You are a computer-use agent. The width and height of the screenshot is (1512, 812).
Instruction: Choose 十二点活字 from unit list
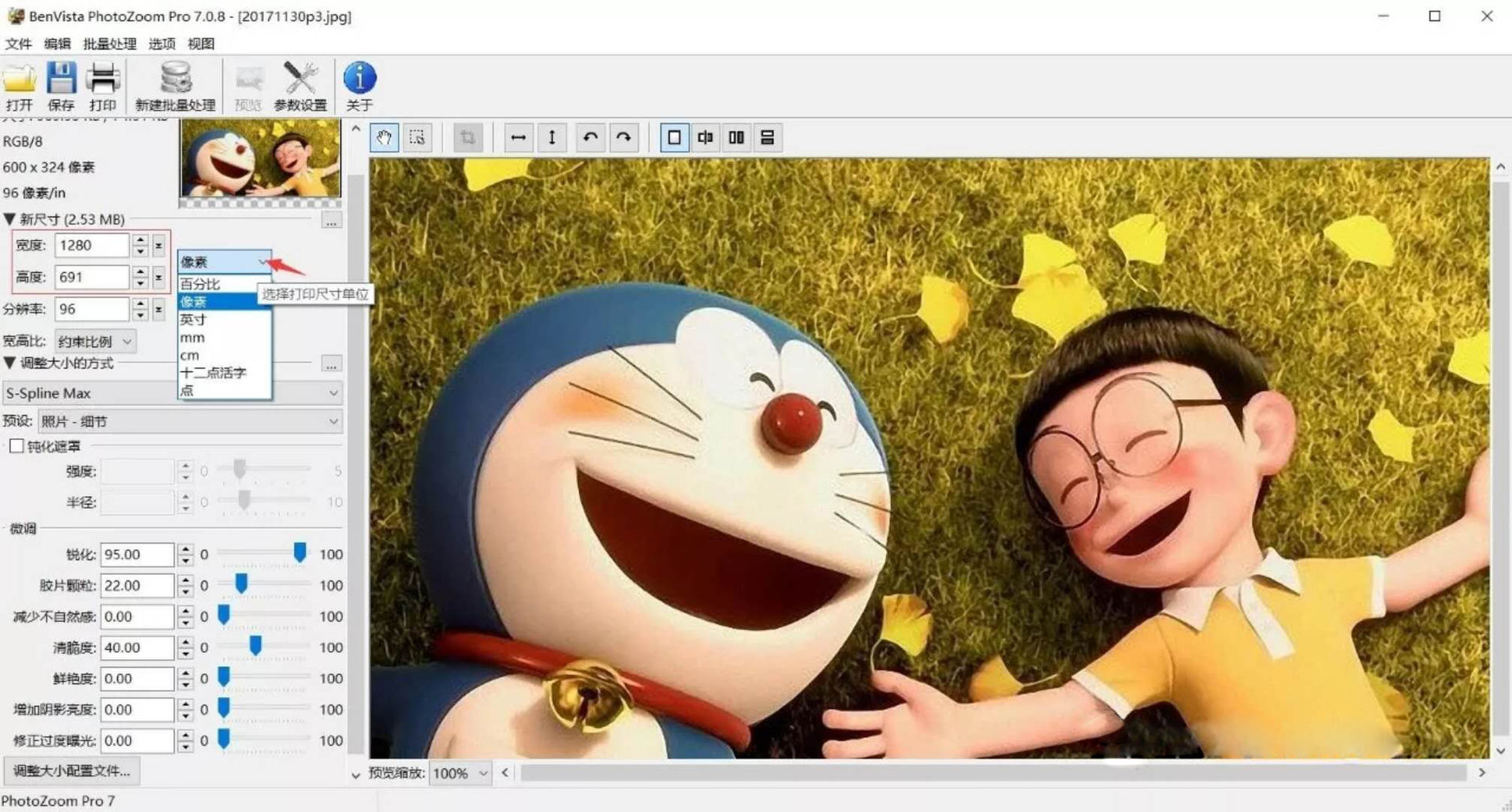[225, 372]
